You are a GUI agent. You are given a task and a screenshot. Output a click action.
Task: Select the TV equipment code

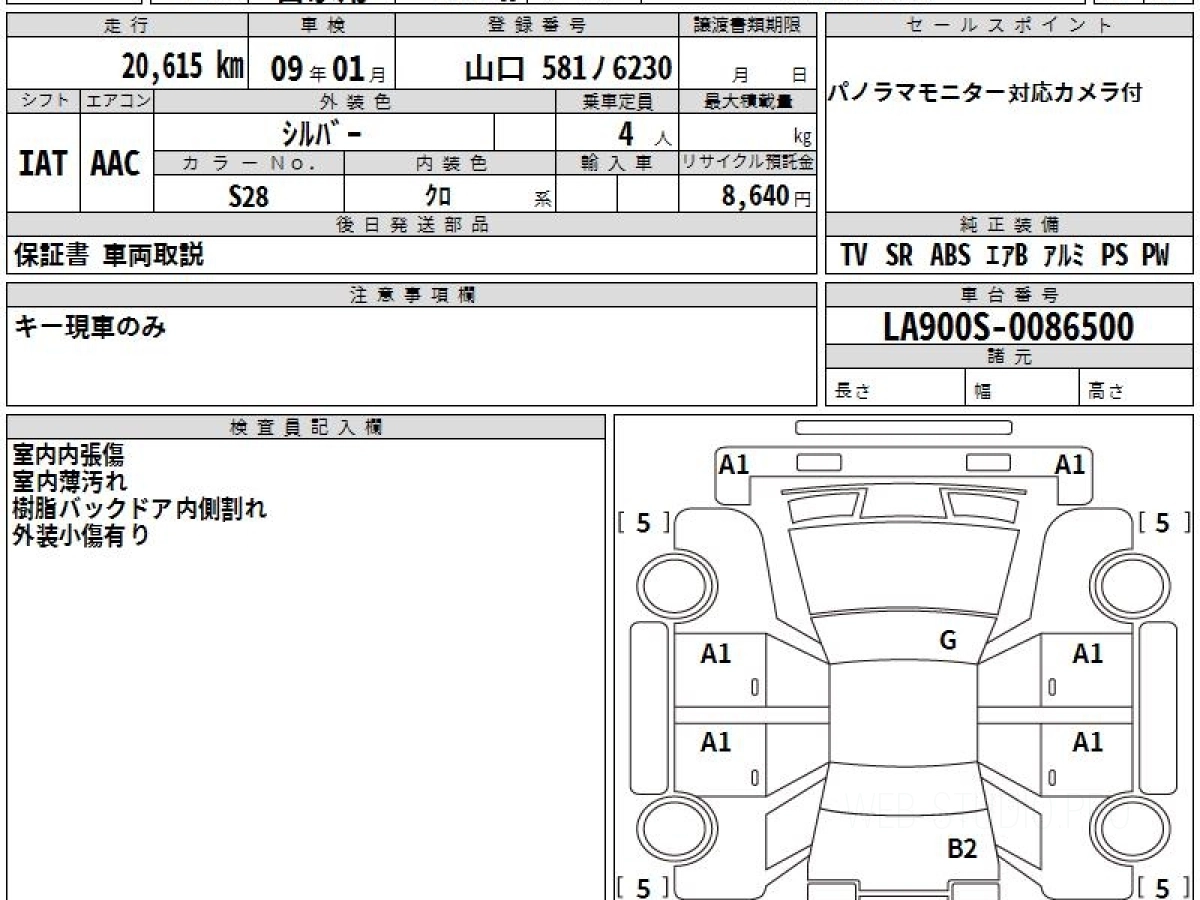pyautogui.click(x=854, y=256)
